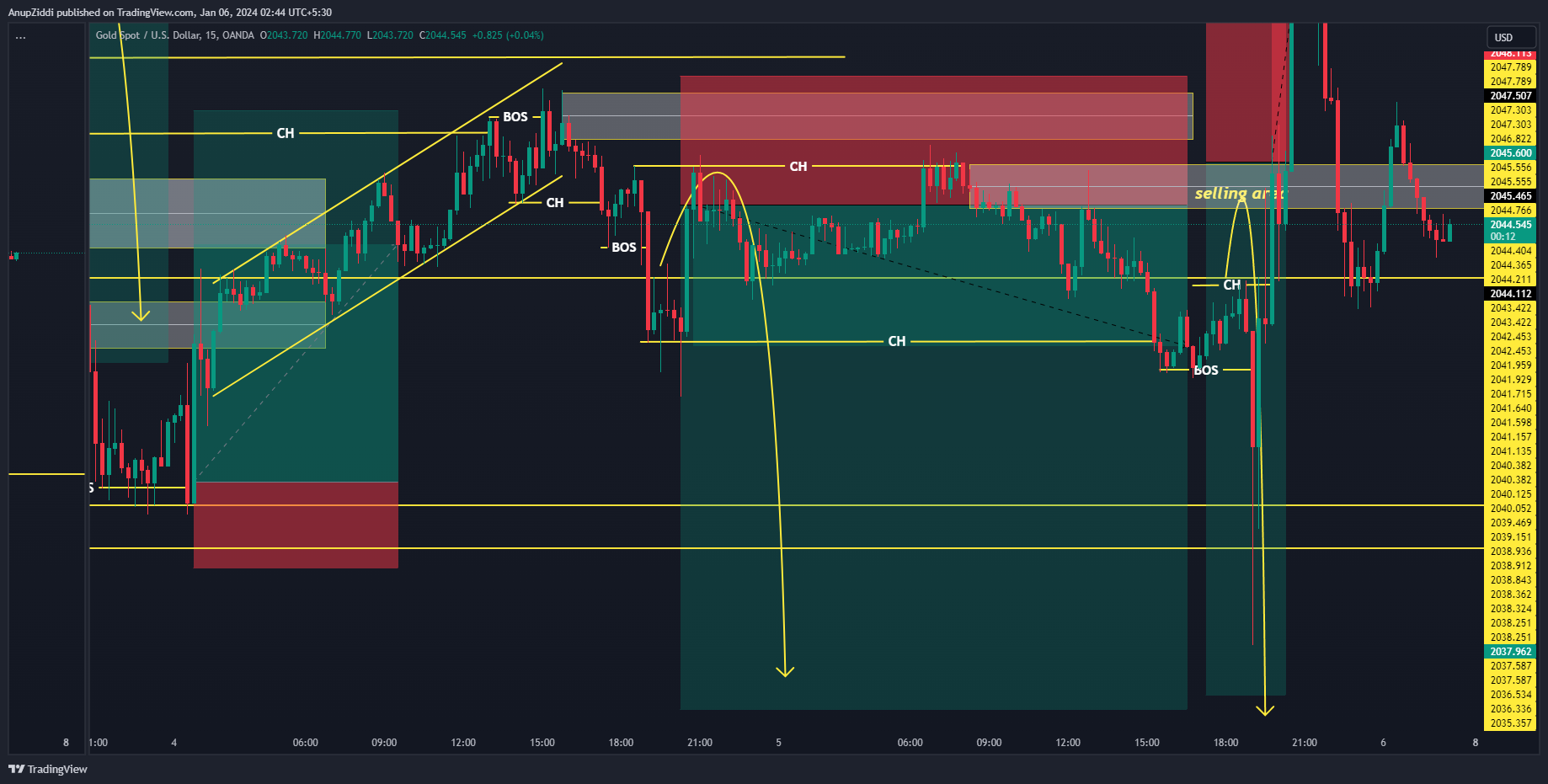The height and width of the screenshot is (784, 1548).
Task: Click the price label 2036.534
Action: pyautogui.click(x=1511, y=695)
